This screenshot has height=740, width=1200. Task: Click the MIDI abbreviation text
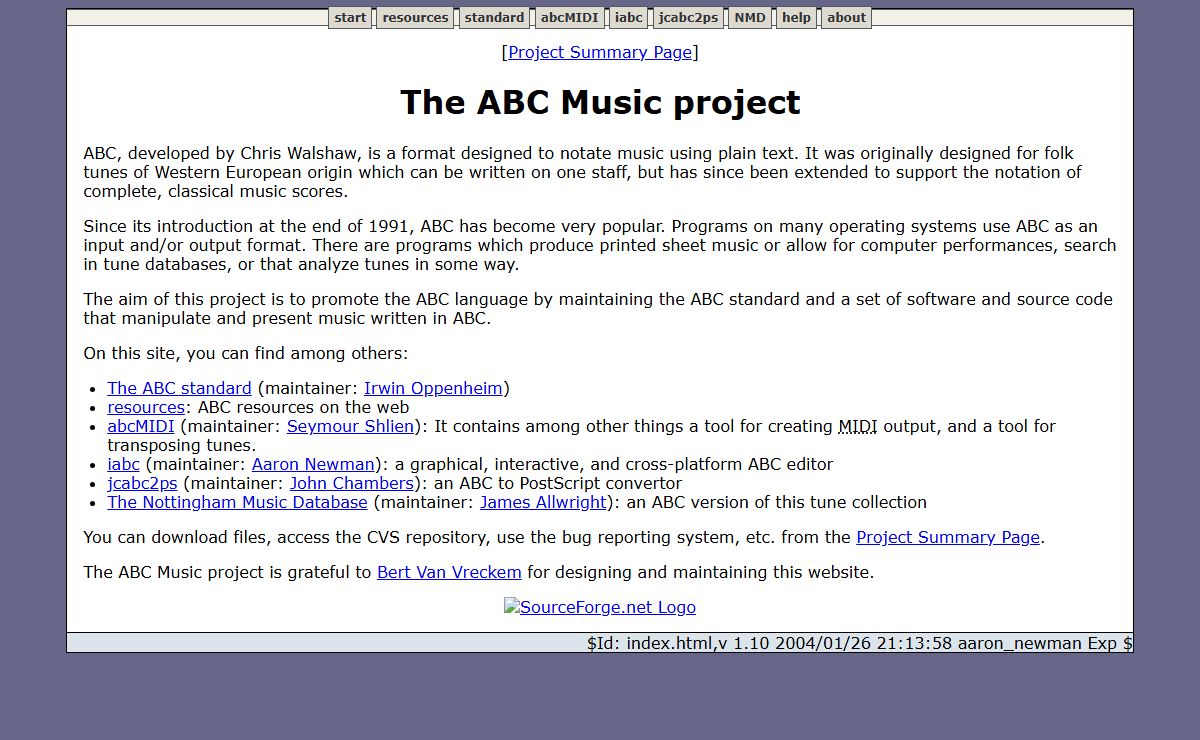point(857,426)
